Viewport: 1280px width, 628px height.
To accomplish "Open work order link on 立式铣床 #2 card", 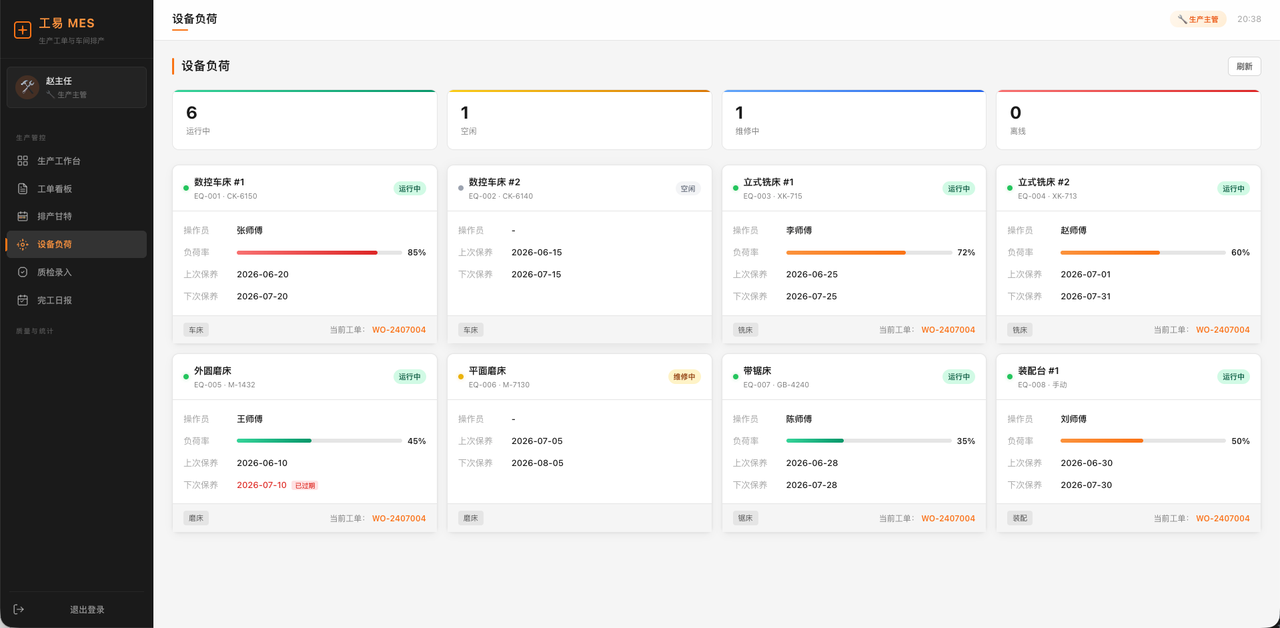I will [1223, 330].
